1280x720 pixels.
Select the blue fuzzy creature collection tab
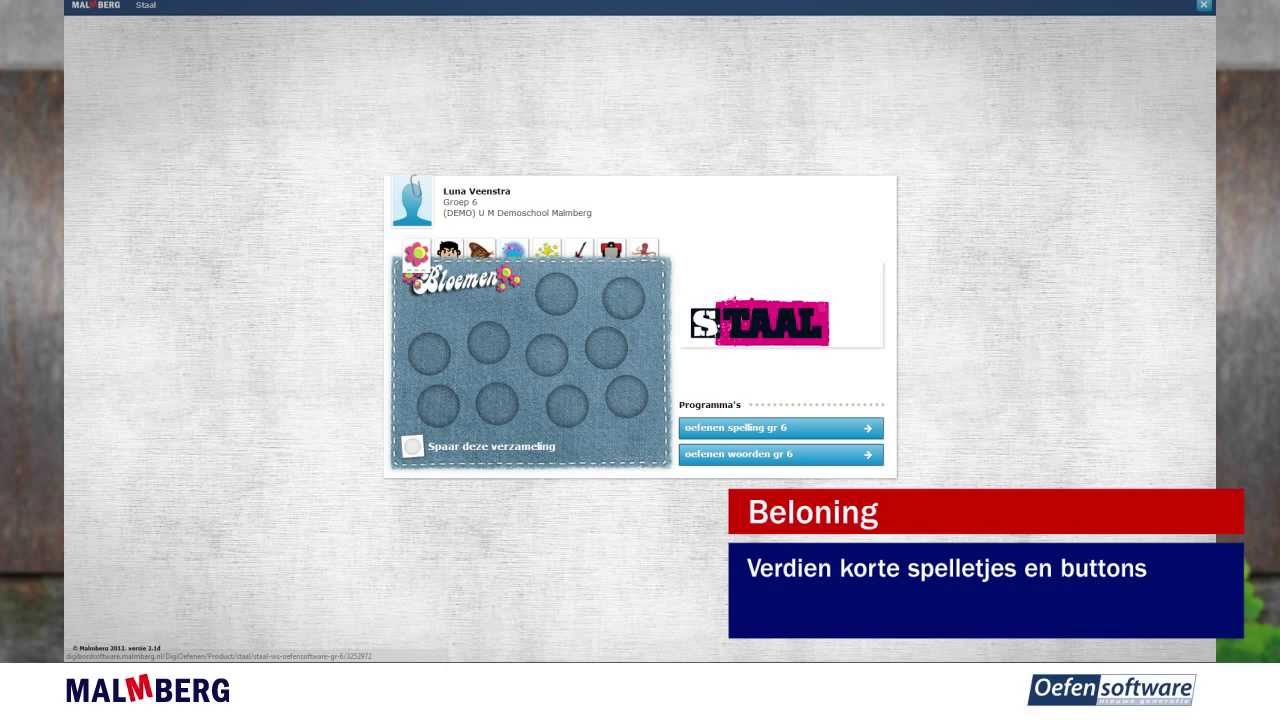513,250
